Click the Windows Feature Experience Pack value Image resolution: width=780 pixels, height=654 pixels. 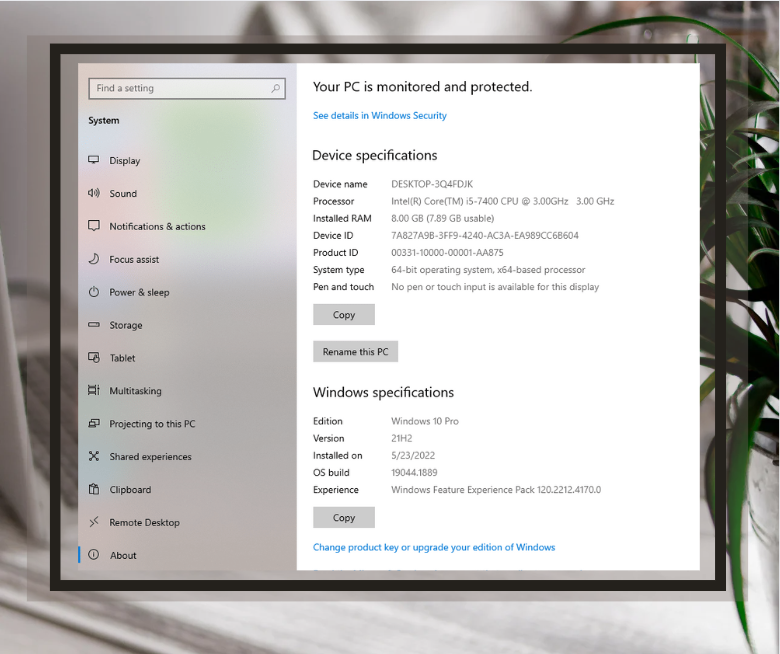pyautogui.click(x=496, y=489)
